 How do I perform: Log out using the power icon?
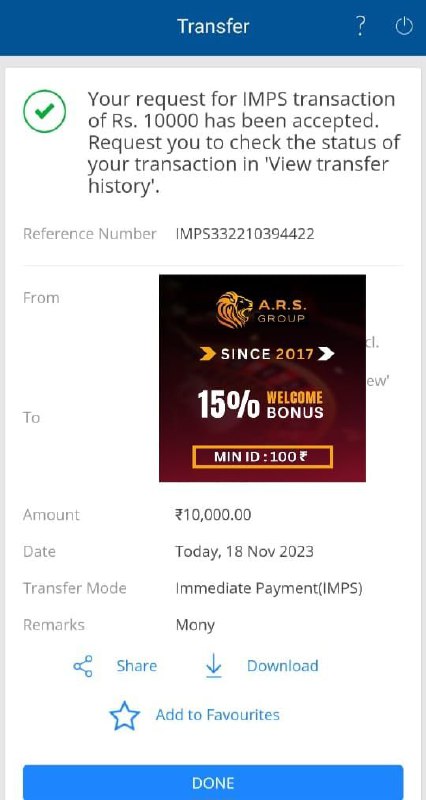[x=404, y=26]
